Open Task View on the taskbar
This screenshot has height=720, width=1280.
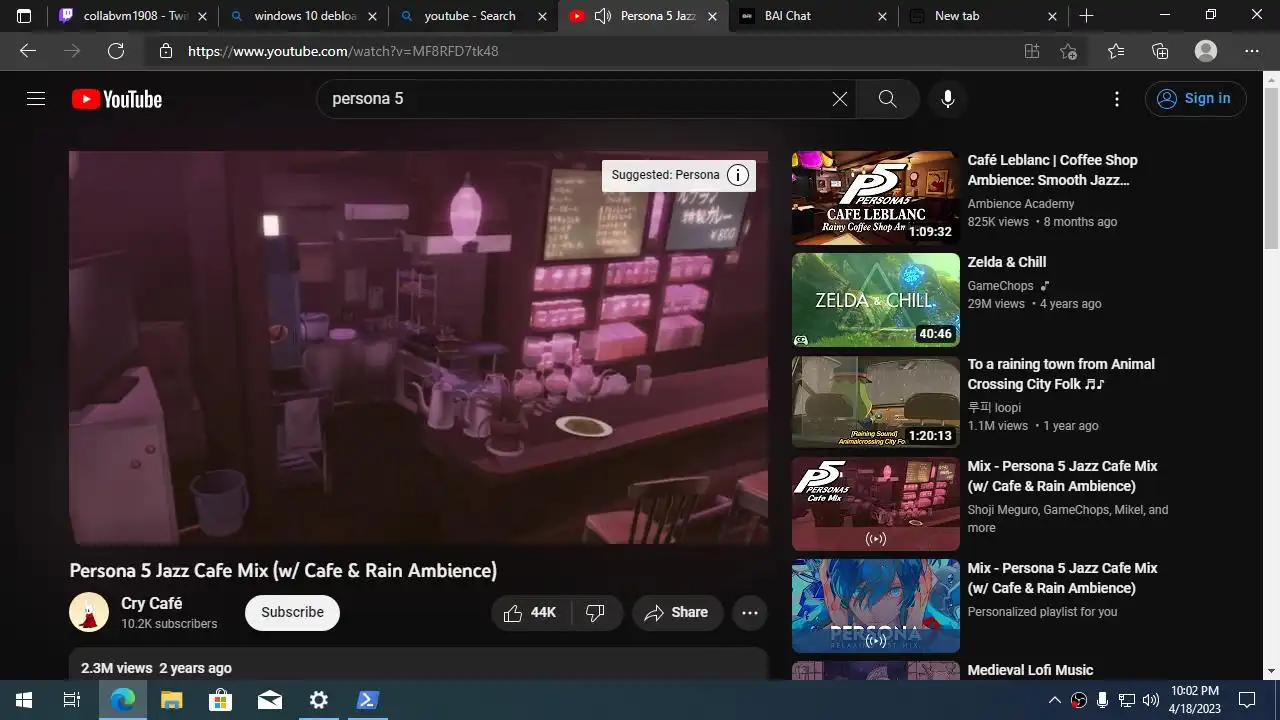[x=72, y=700]
